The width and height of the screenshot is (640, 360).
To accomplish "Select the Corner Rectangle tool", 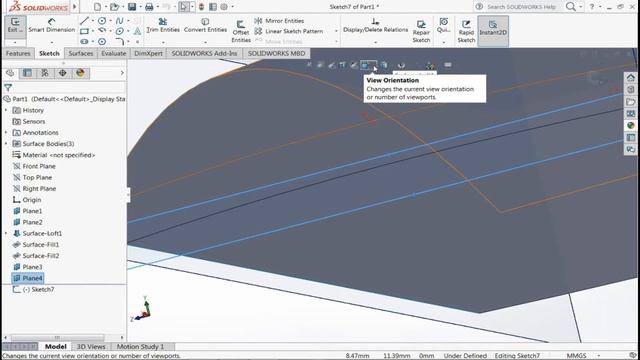I will 84,31.
